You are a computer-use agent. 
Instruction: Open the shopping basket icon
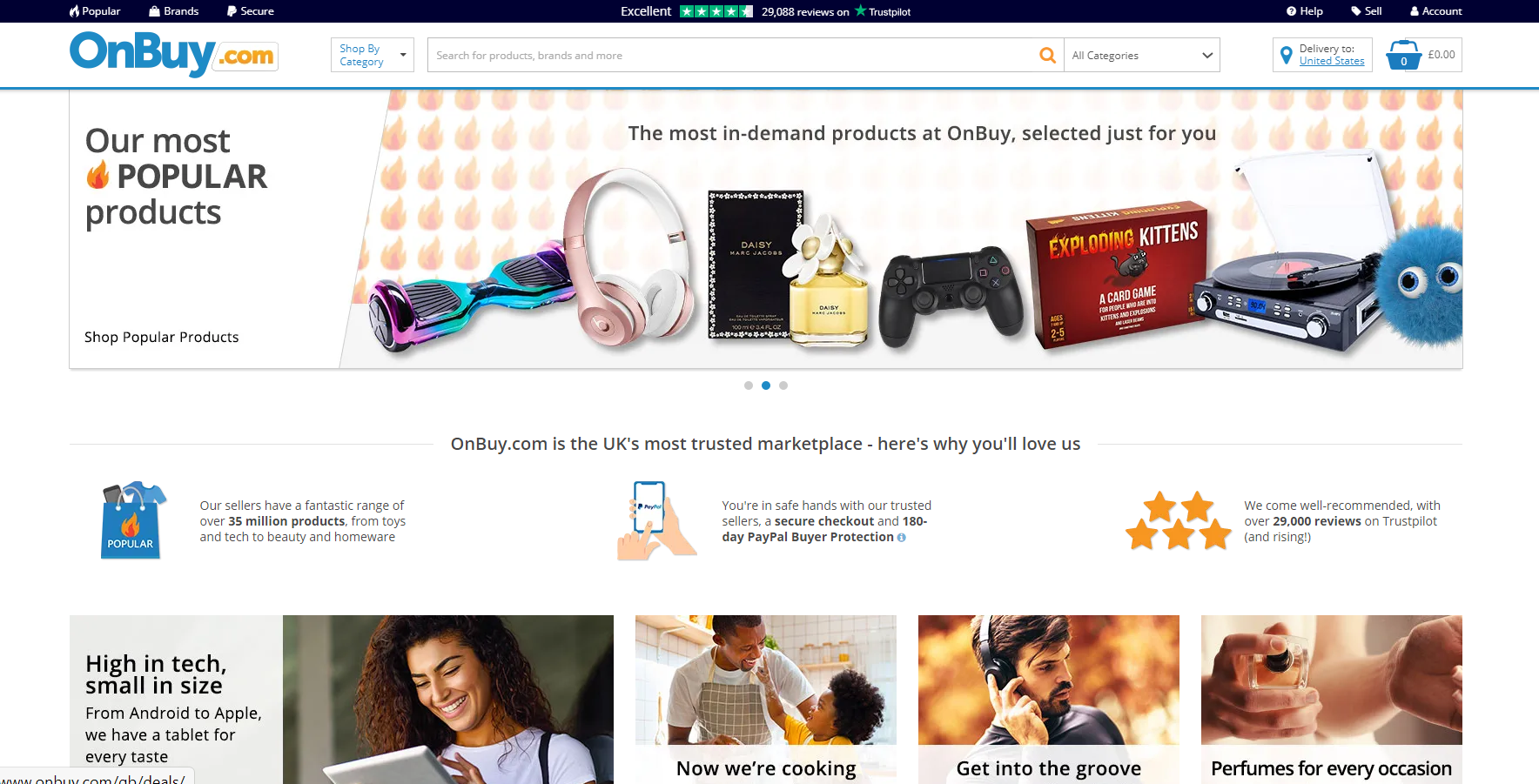1403,55
